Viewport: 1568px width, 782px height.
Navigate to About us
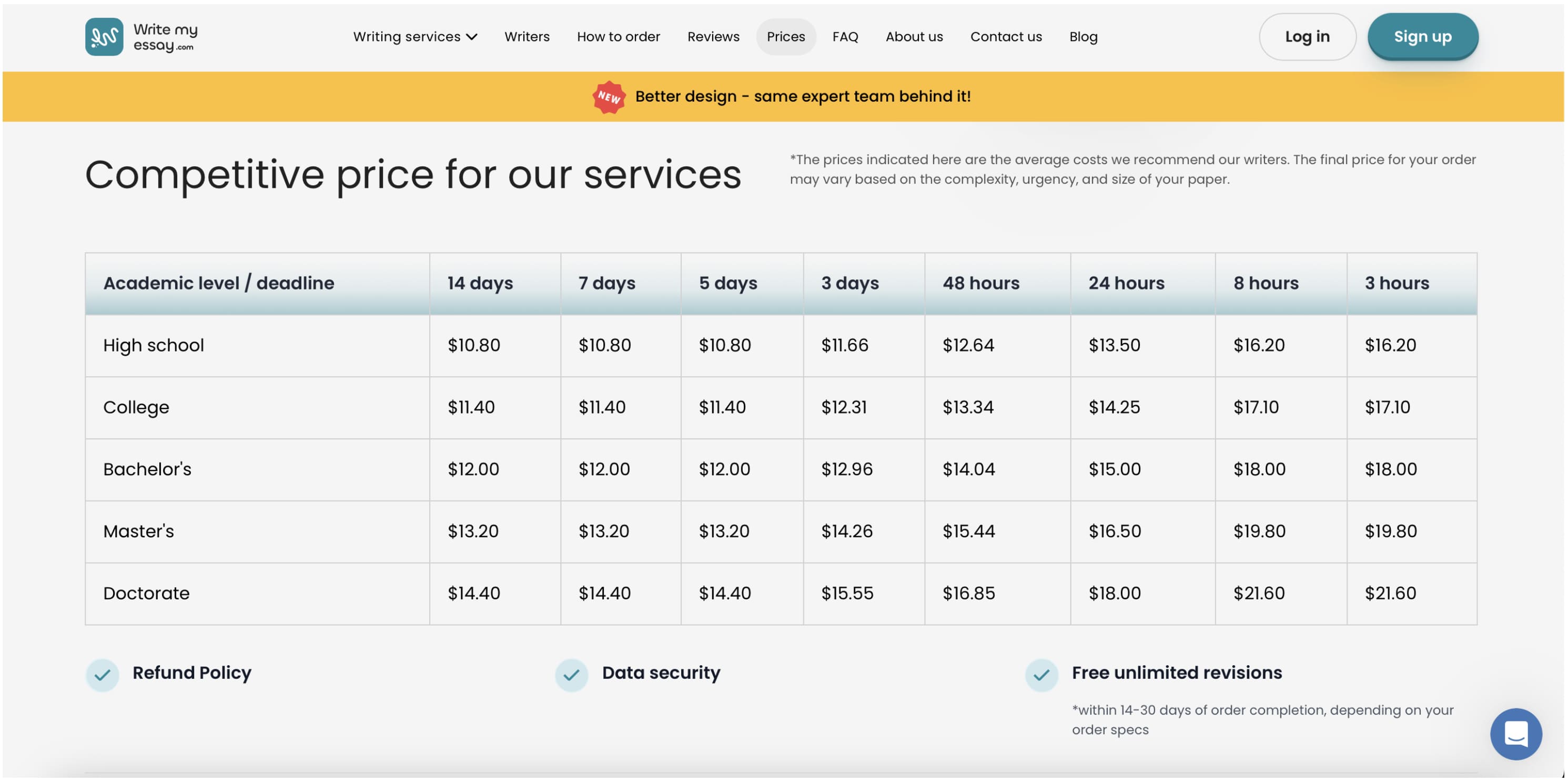point(914,36)
